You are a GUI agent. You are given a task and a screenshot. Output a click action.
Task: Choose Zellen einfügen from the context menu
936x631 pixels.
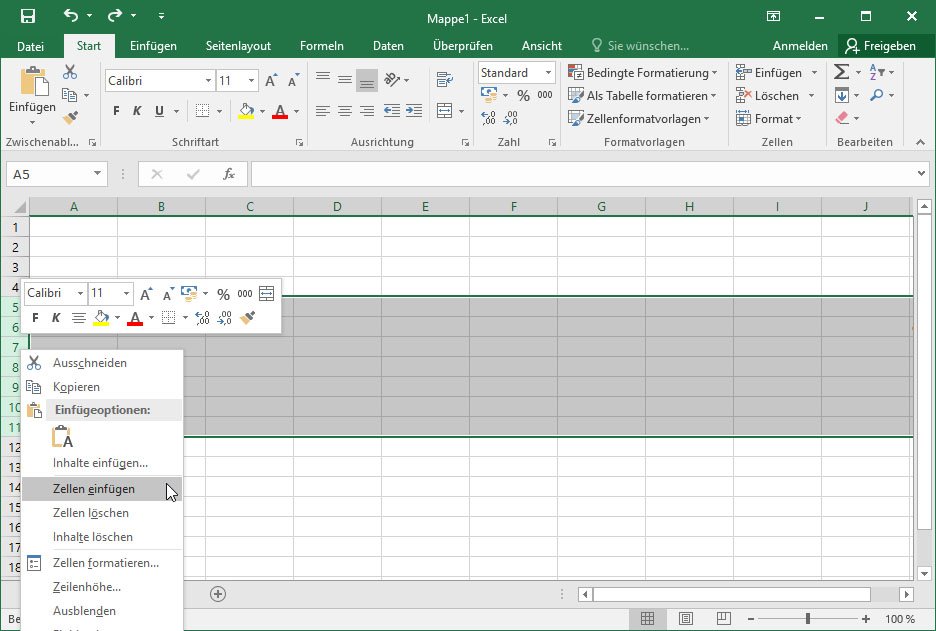pyautogui.click(x=95, y=489)
